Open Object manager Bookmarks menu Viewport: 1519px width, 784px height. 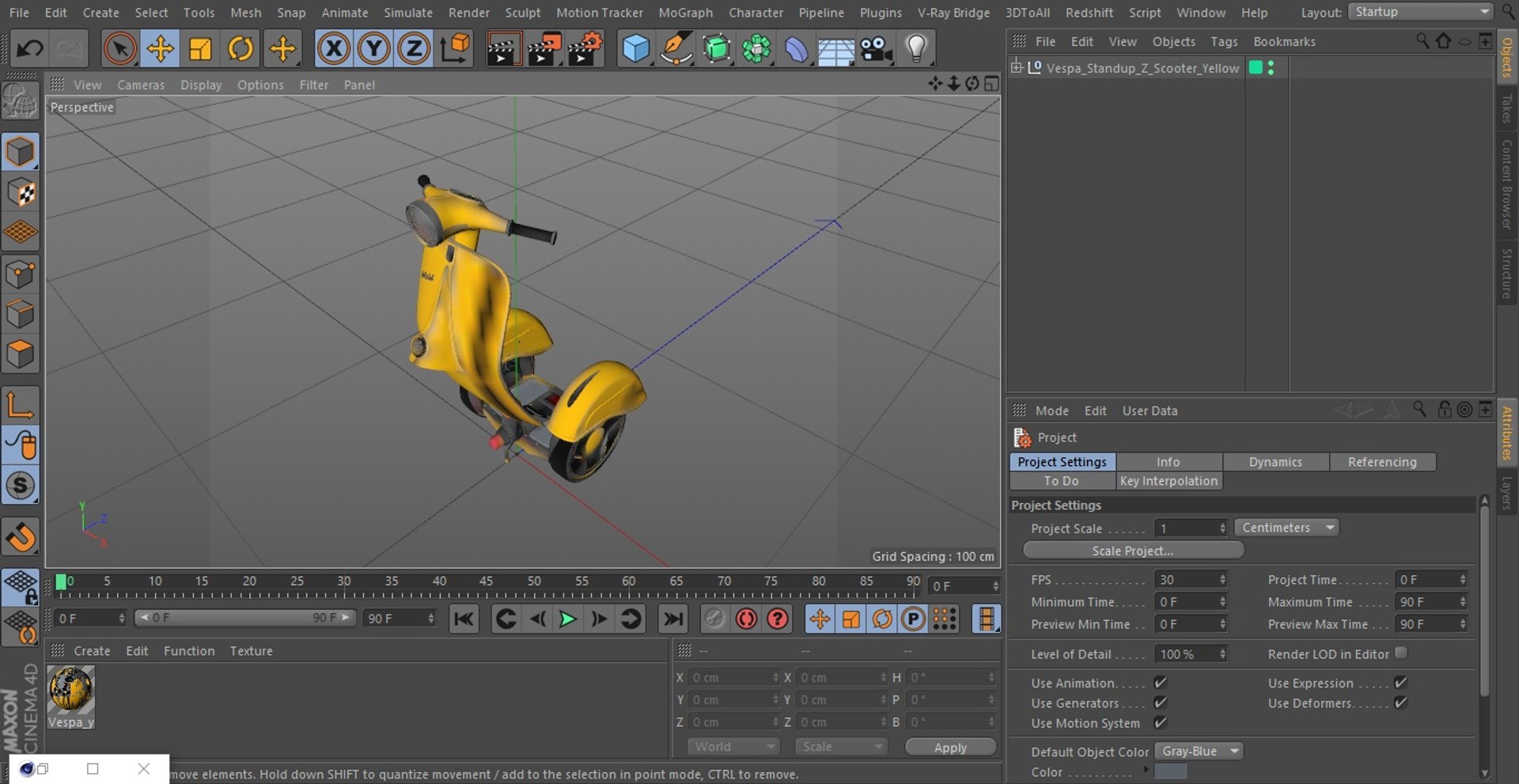click(1284, 42)
